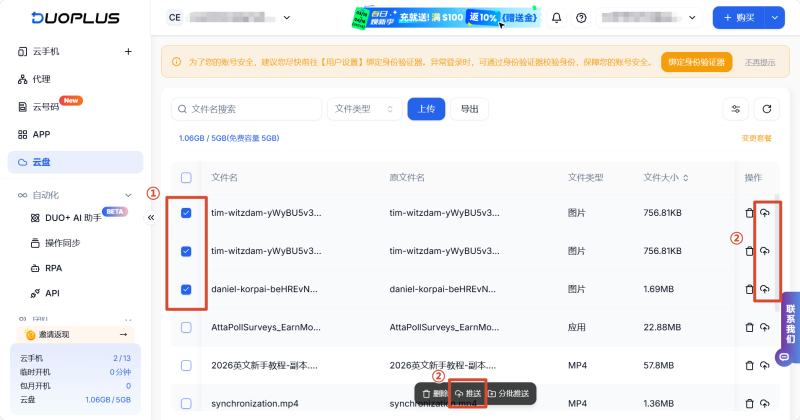Viewport: 800px width, 420px height.
Task: Click 推送 in the floating batch bar
Action: 468,393
